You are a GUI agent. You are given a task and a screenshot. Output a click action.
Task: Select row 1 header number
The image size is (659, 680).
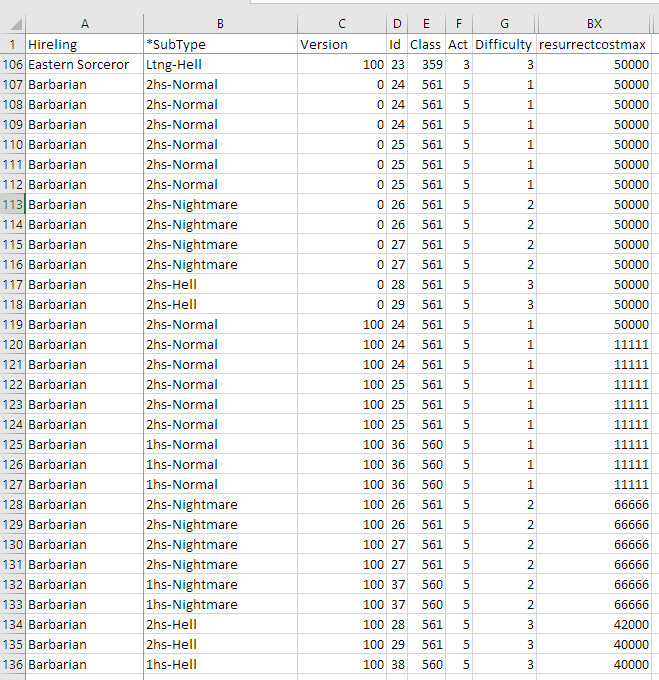coord(12,44)
